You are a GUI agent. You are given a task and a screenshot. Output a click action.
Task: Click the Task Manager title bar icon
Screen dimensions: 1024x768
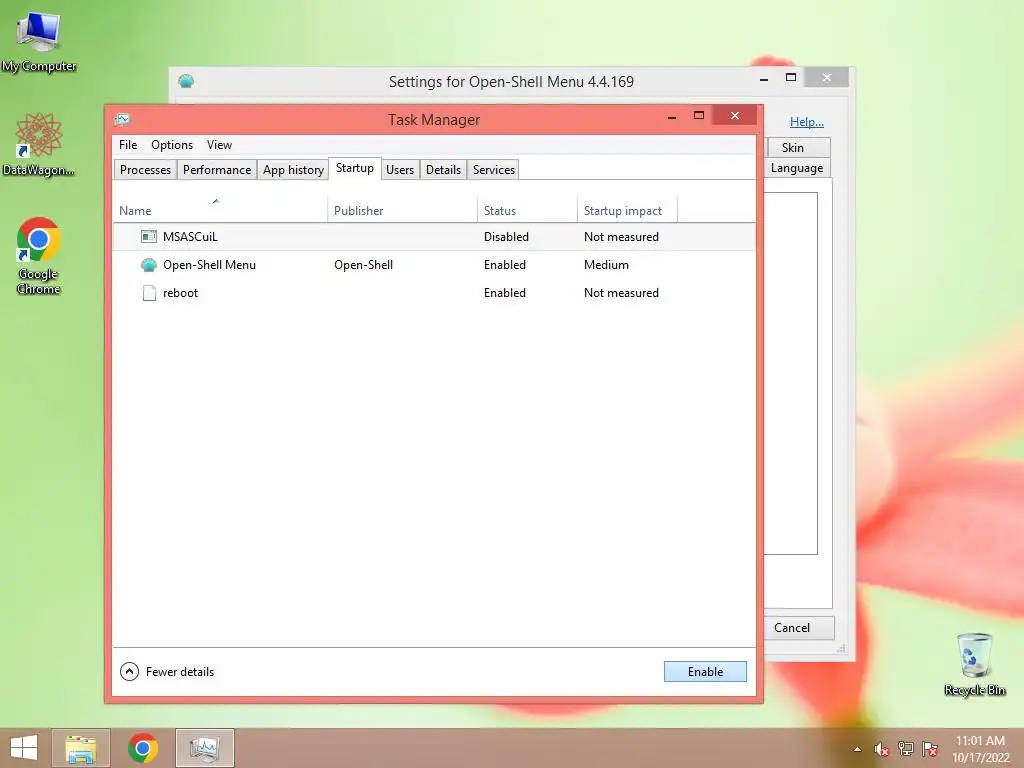[x=122, y=120]
